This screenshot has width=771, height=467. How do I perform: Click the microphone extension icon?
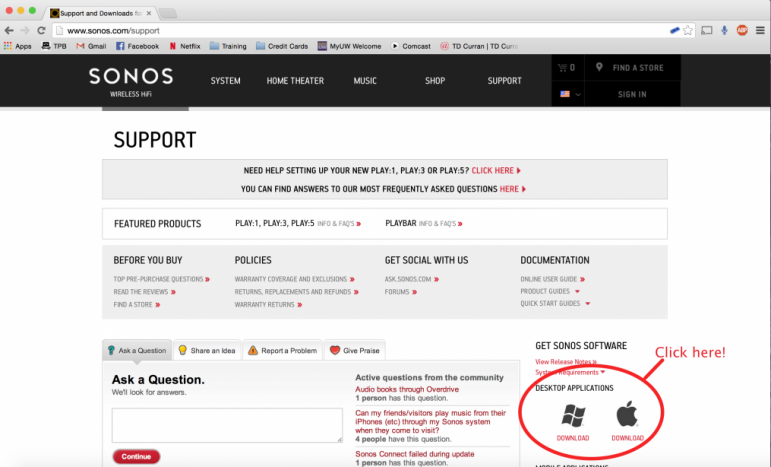pos(724,30)
